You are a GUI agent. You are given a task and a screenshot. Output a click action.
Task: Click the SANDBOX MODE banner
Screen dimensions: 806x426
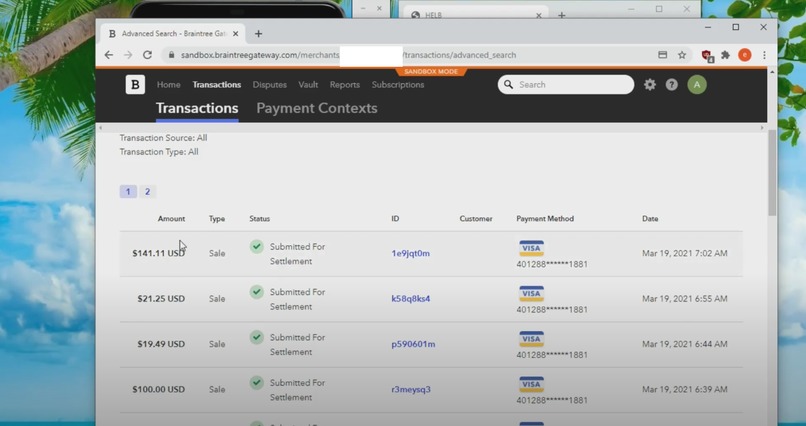[431, 72]
